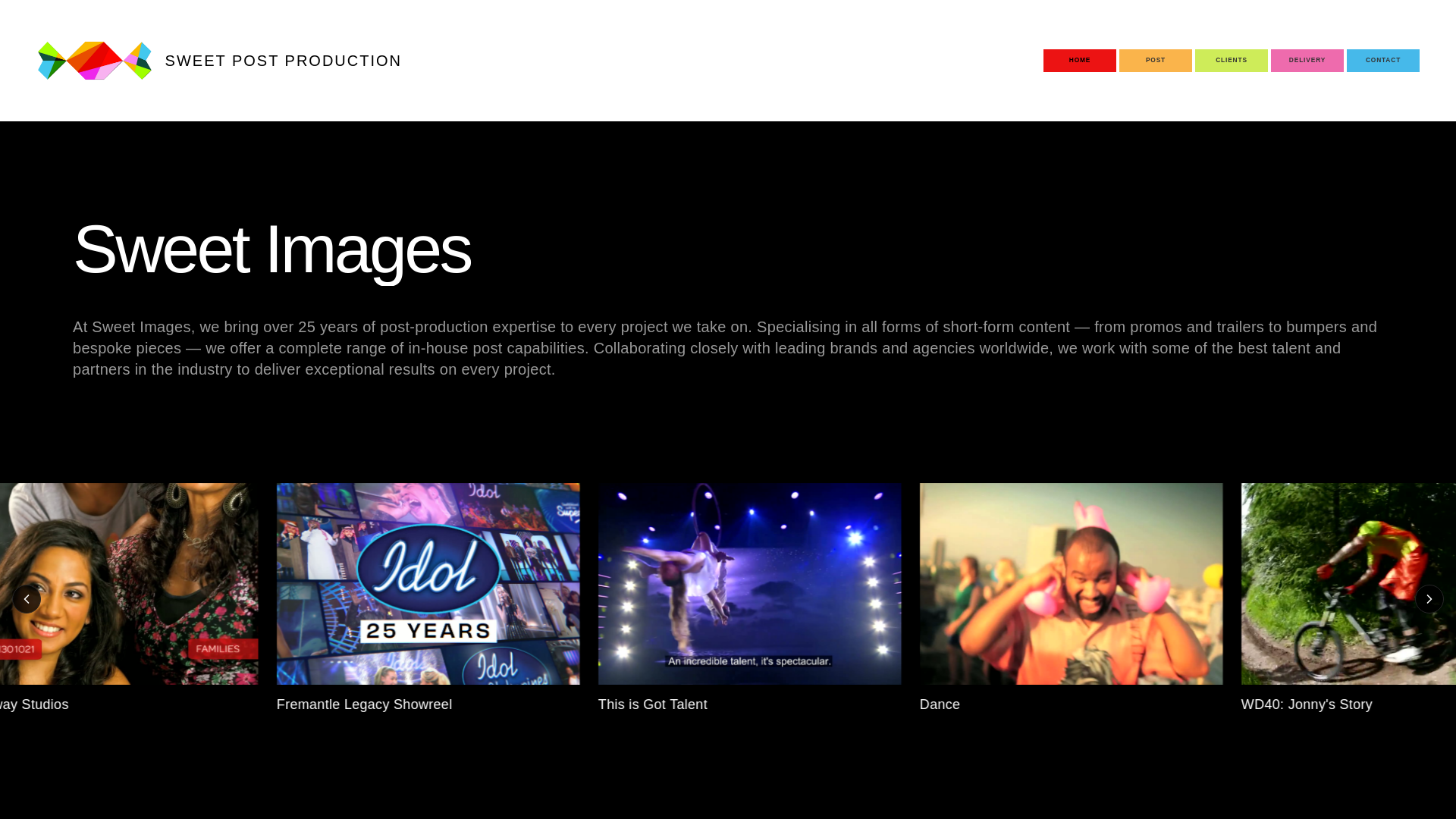Advance carousel with the right arrow
1456x819 pixels.
[x=1429, y=599]
